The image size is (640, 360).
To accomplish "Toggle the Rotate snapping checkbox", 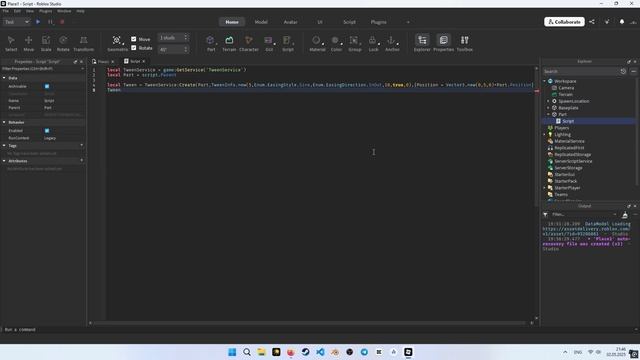I will pos(133,48).
